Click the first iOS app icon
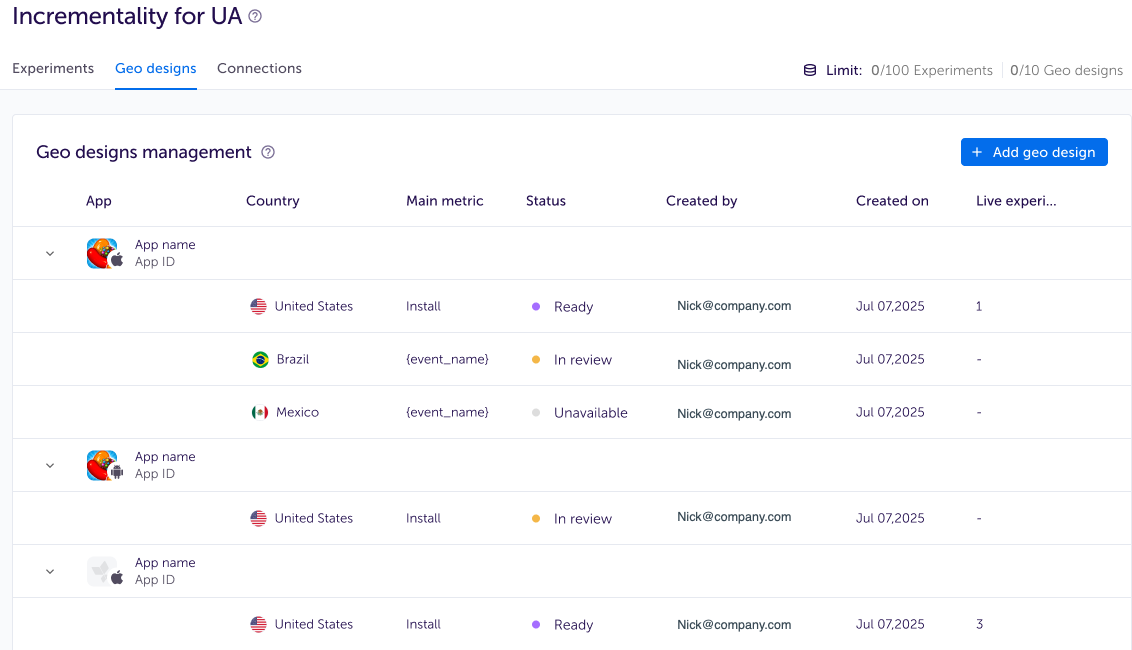This screenshot has height=650, width=1132. [x=103, y=254]
